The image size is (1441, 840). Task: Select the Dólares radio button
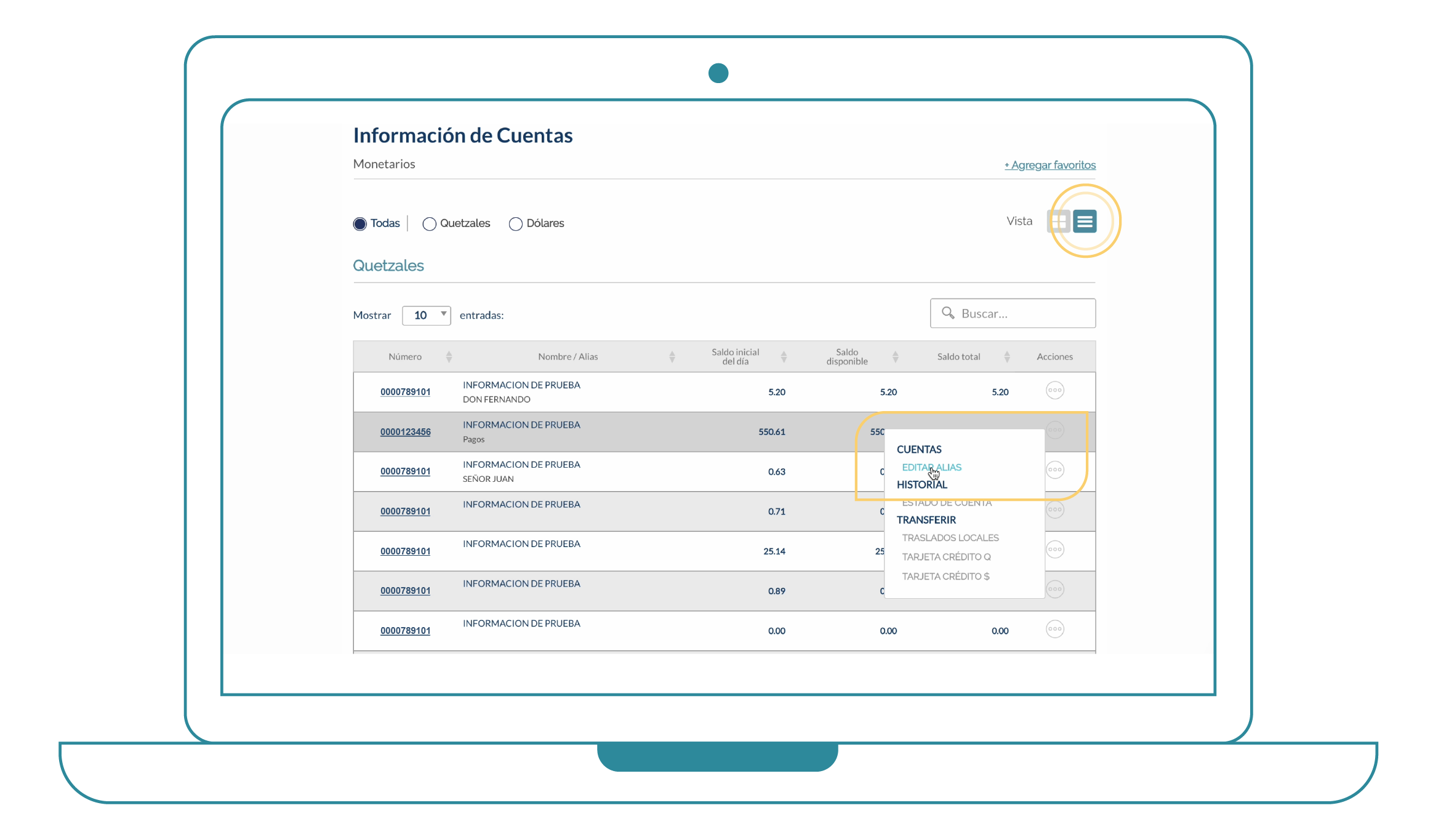516,224
